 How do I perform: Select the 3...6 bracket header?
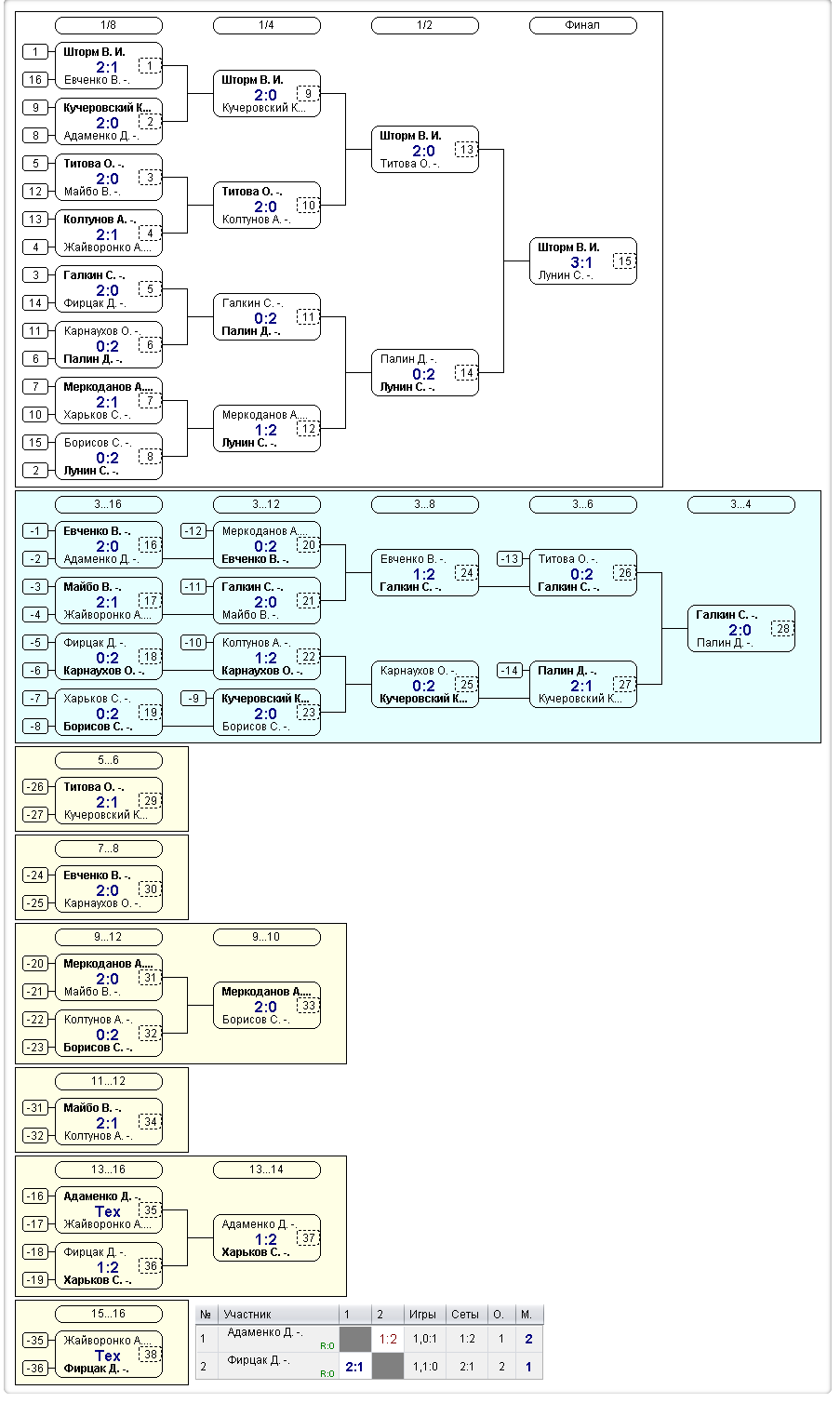(583, 504)
